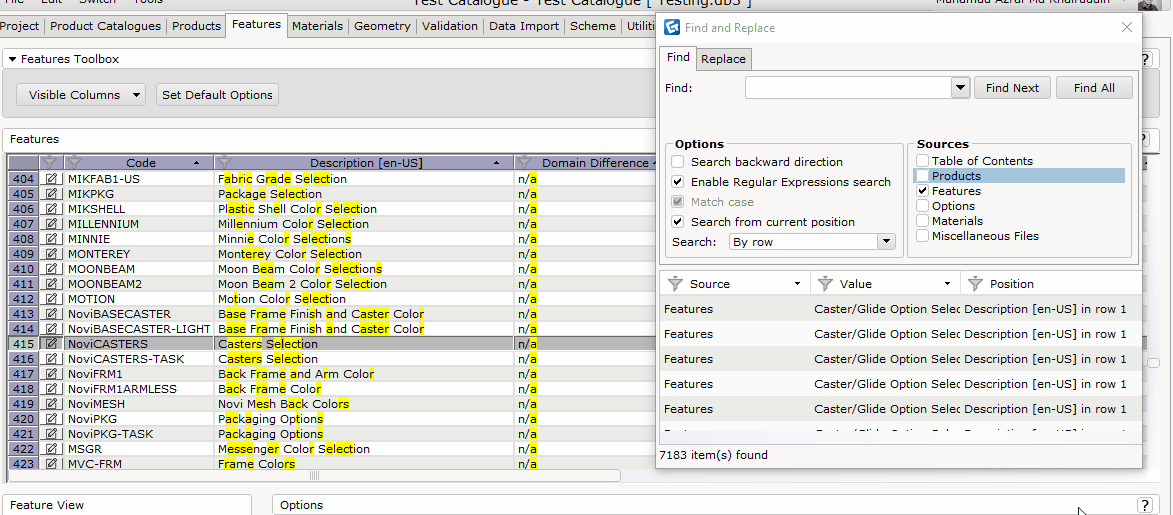Close the Find and Replace dialog
Image resolution: width=1173 pixels, height=515 pixels.
point(1127,28)
